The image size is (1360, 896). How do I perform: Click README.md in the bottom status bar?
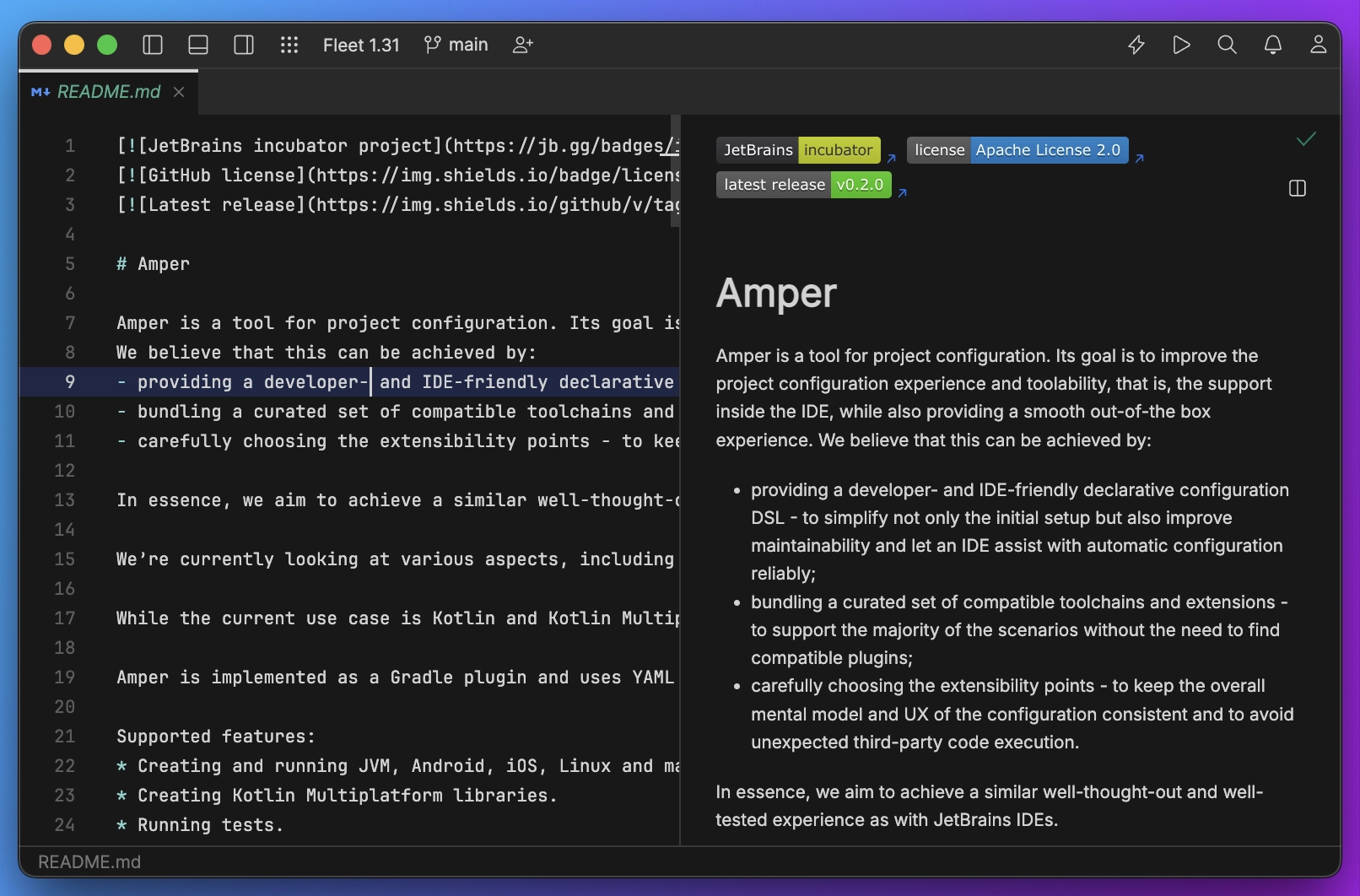coord(89,862)
